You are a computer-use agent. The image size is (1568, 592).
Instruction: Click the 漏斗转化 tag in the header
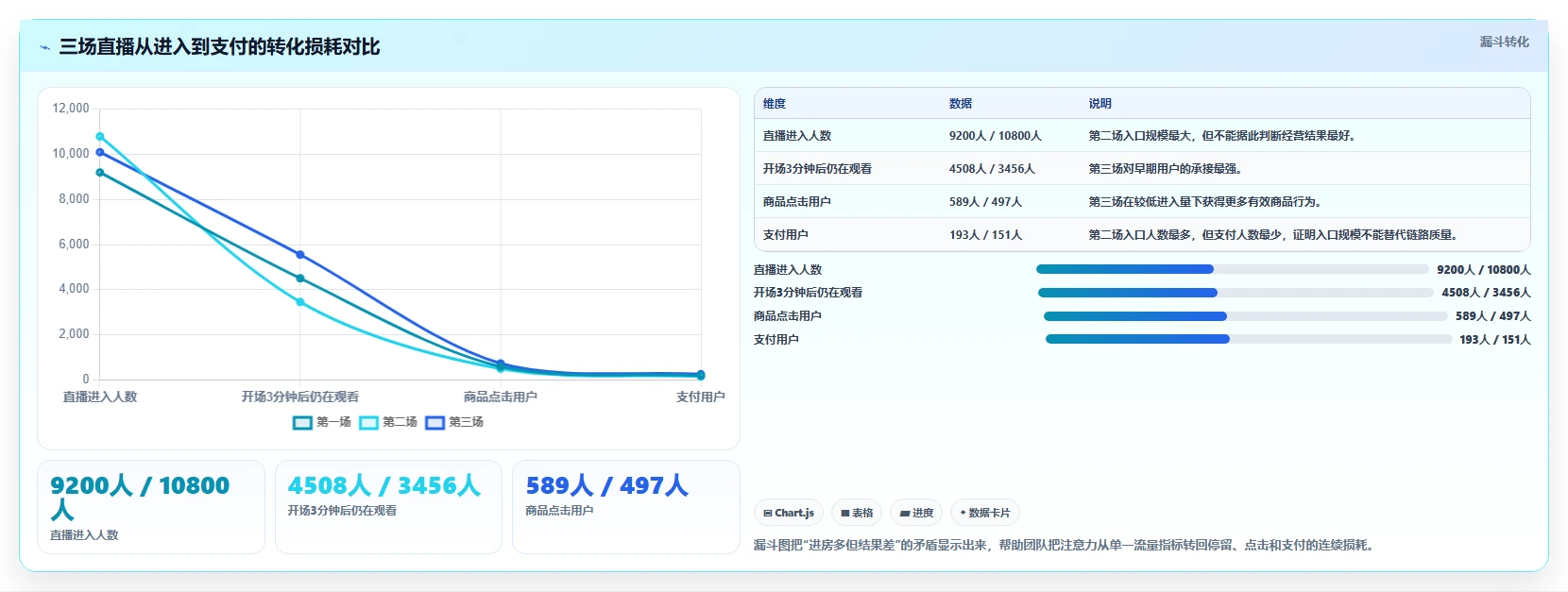[1504, 42]
